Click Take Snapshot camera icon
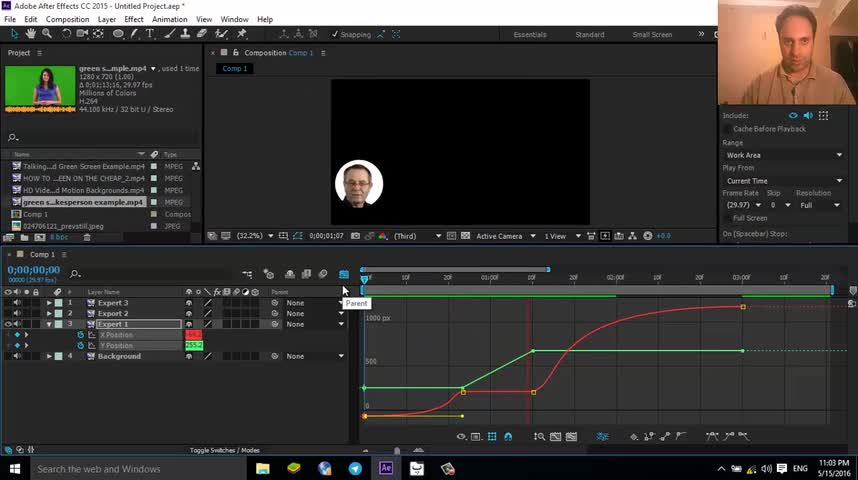This screenshot has height=480, width=858. click(355, 236)
